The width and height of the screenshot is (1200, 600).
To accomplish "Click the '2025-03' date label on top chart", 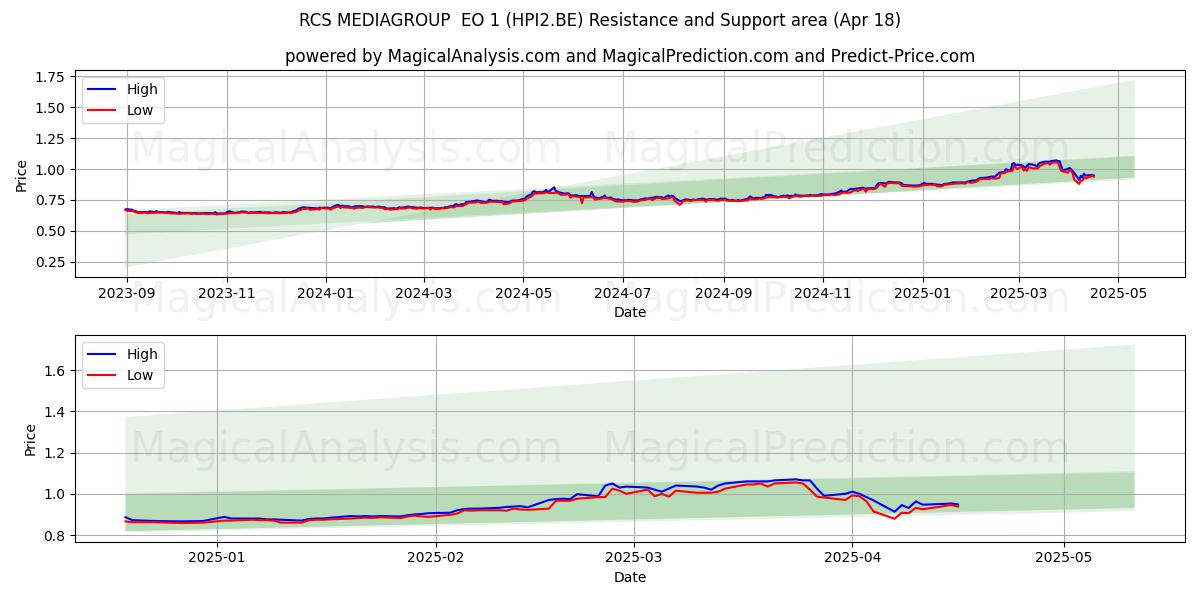I will 1019,294.
